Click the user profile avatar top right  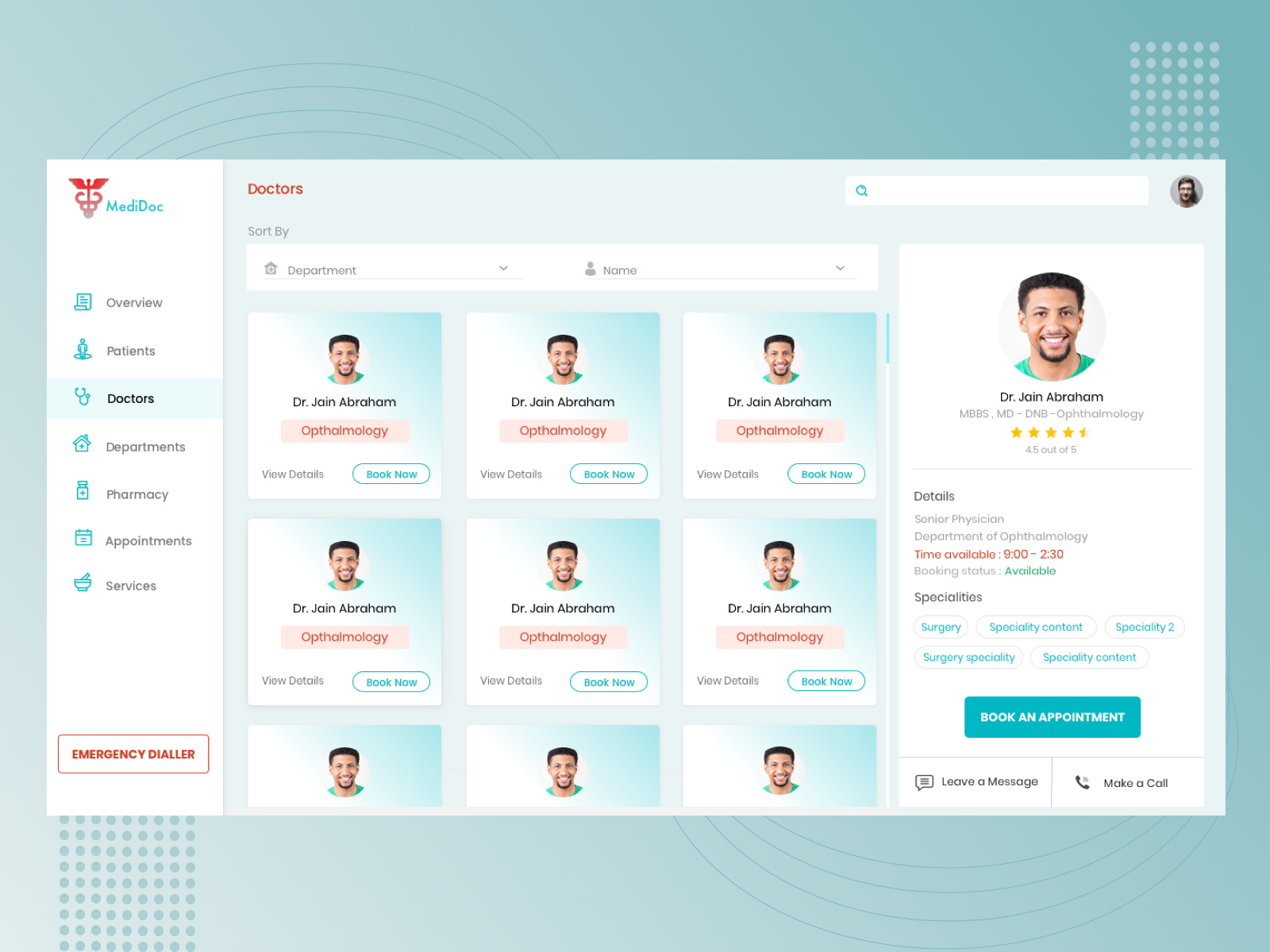(1186, 191)
